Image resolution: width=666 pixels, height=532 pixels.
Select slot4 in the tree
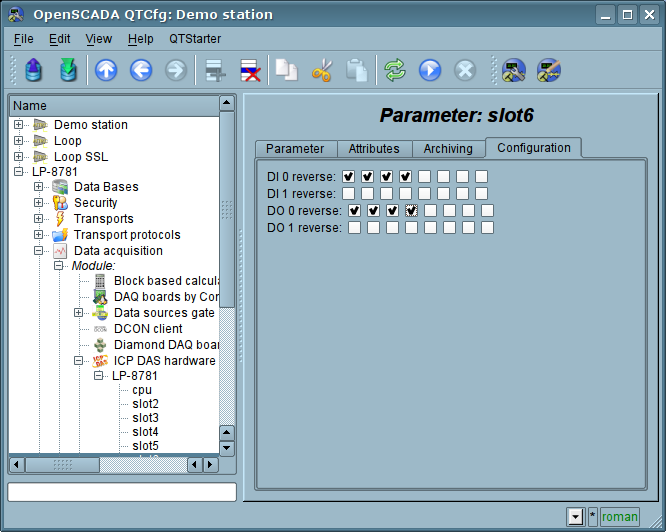coord(145,432)
